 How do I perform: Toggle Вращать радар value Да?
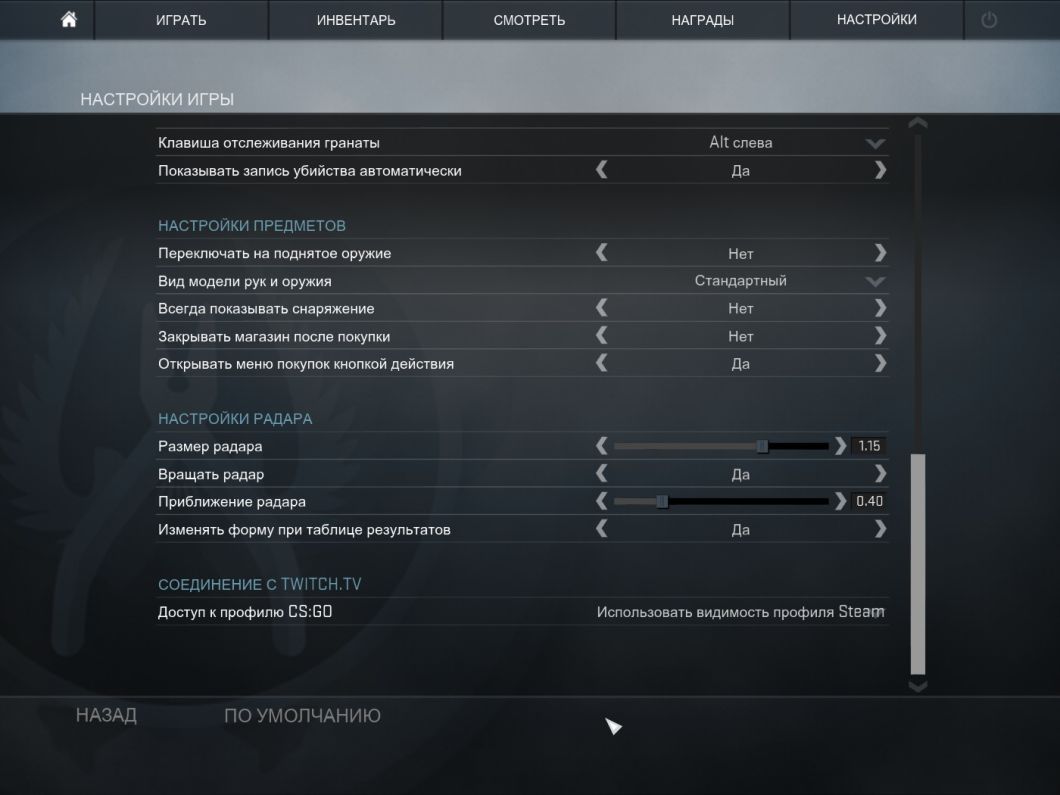(x=740, y=475)
